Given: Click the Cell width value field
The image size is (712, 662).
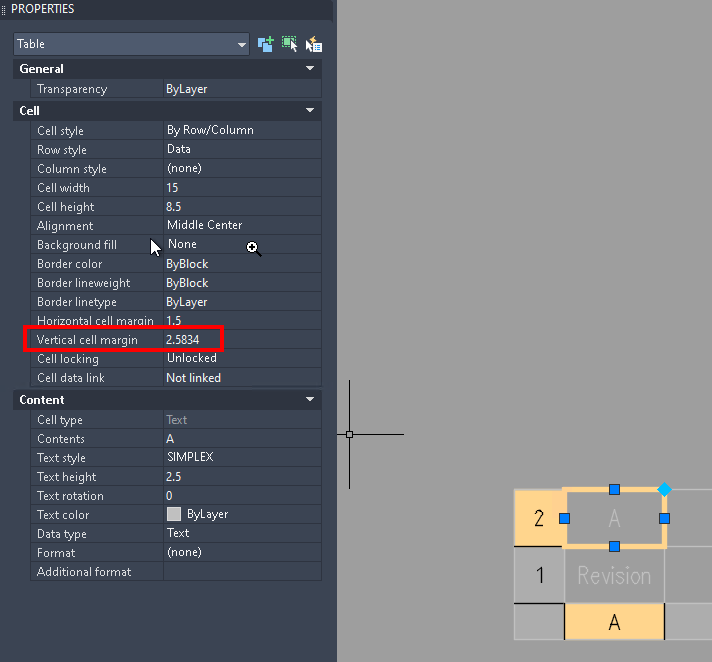Looking at the screenshot, I should [242, 188].
